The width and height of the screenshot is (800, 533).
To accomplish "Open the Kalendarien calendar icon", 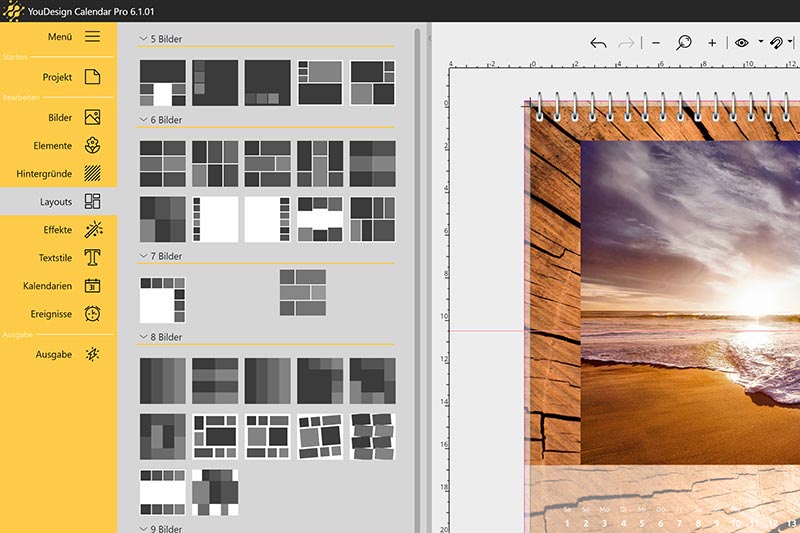I will pos(92,285).
